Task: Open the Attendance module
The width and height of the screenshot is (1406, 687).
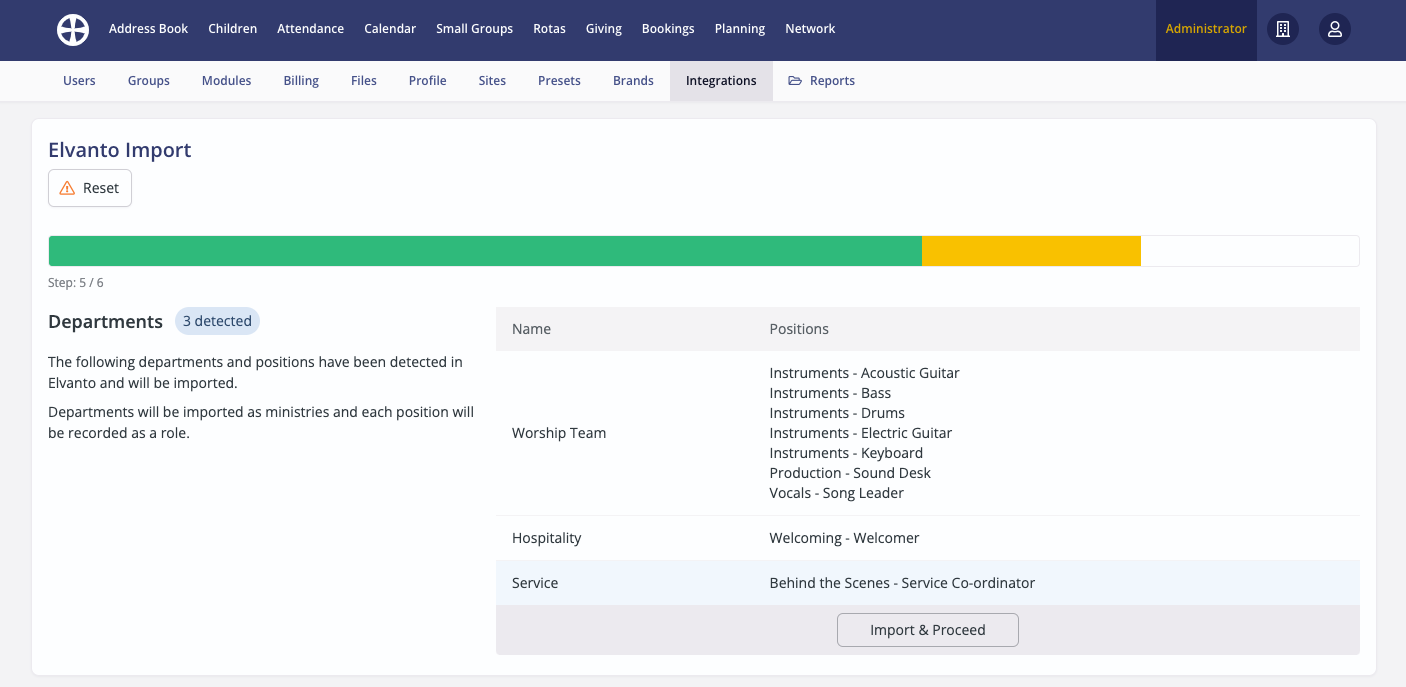Action: click(310, 29)
